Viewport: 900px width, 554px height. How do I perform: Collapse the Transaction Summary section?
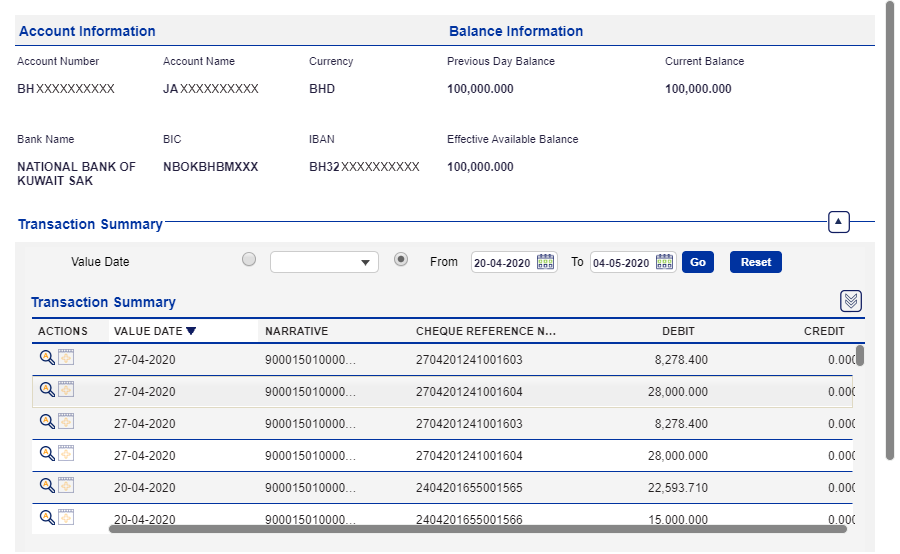click(x=839, y=222)
